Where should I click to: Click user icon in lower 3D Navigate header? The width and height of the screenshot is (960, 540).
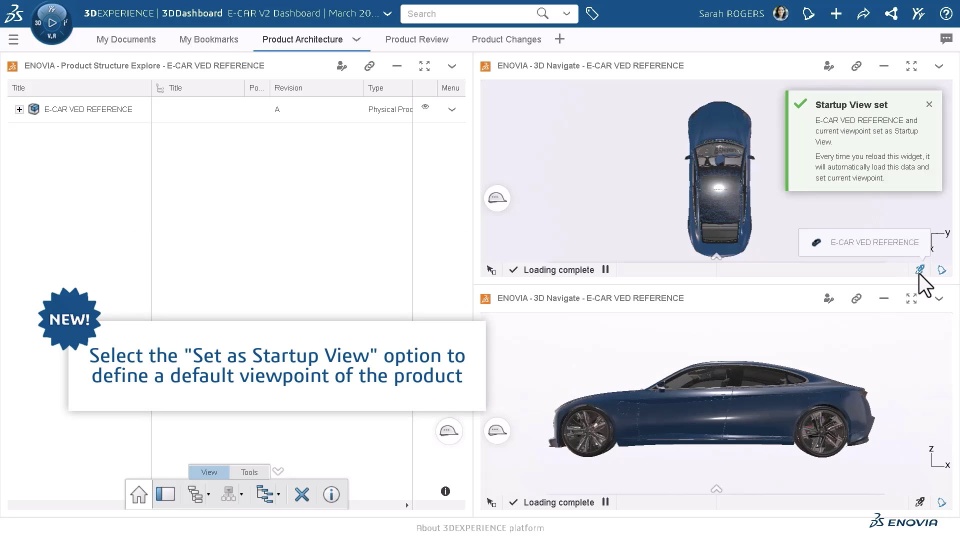click(828, 298)
